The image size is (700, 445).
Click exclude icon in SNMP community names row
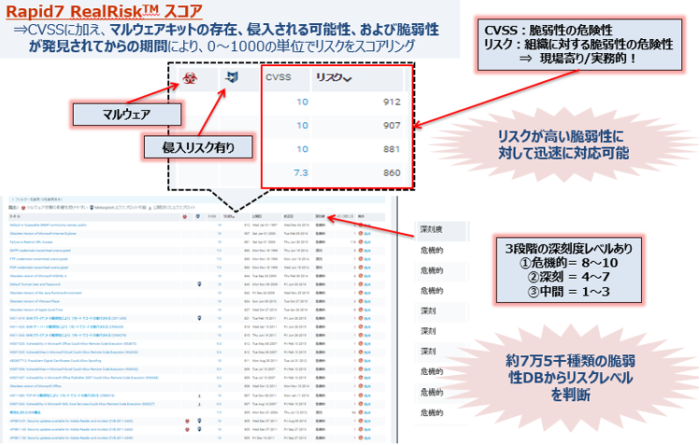click(361, 225)
